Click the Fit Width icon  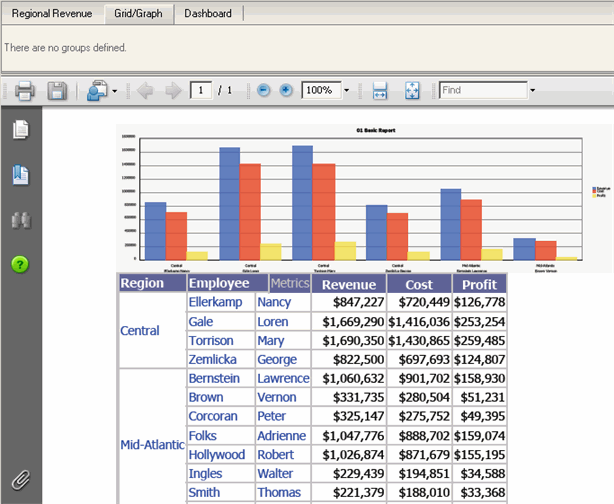(x=380, y=91)
